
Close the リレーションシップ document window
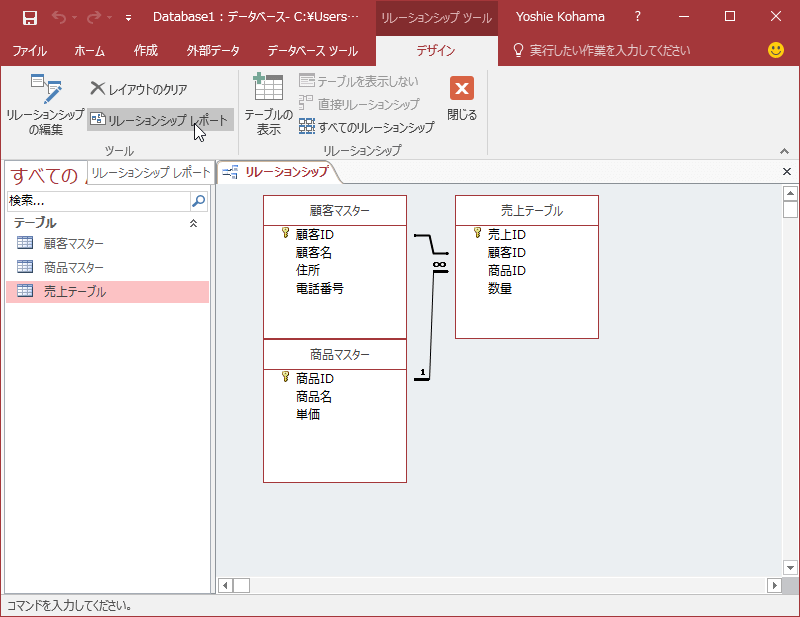787,172
